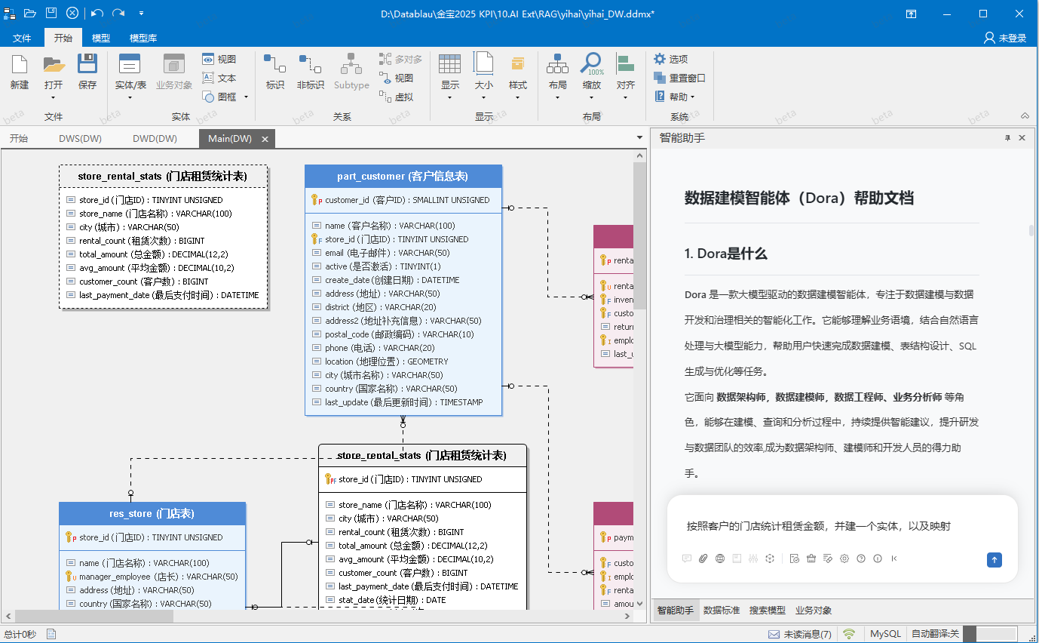Switch to the DWD(DW) diagram tab
Screen dimensions: 1039x643
[x=155, y=139]
